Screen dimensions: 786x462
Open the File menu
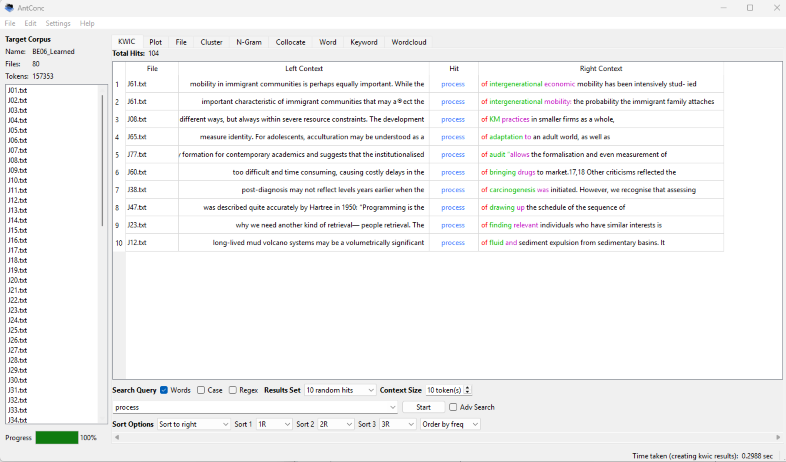coord(10,23)
